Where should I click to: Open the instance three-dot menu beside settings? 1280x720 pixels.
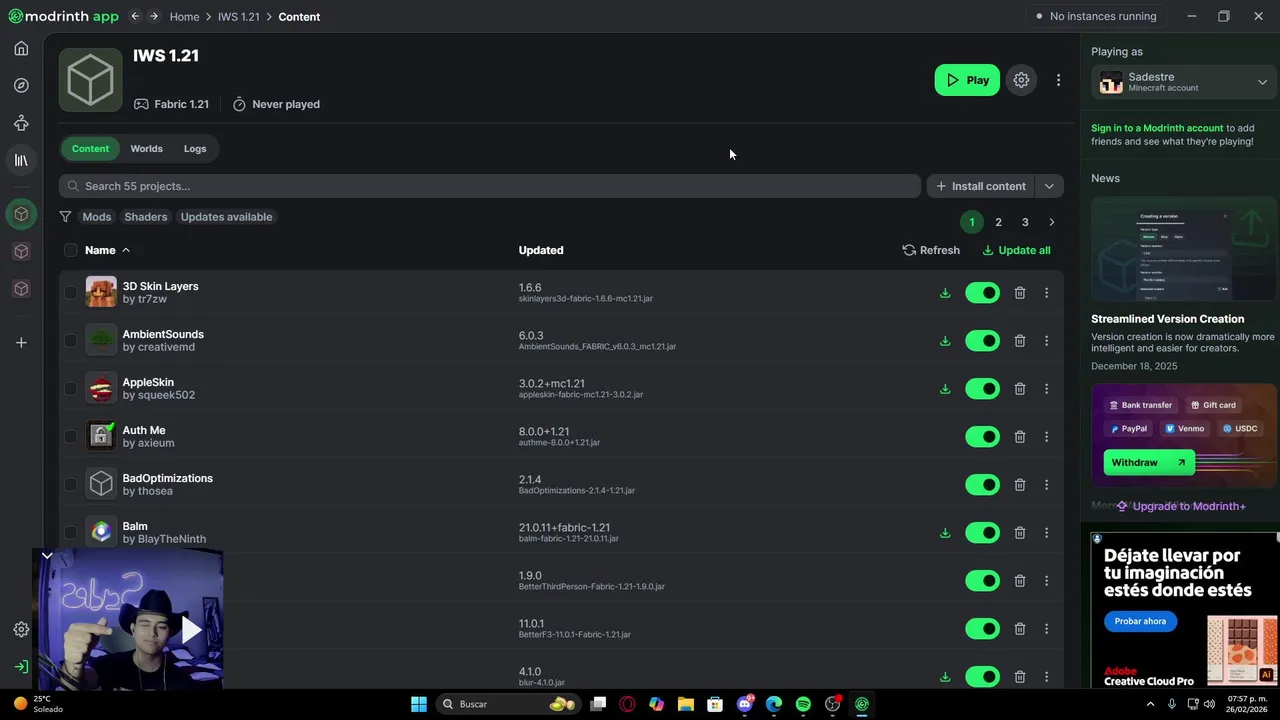(1058, 80)
